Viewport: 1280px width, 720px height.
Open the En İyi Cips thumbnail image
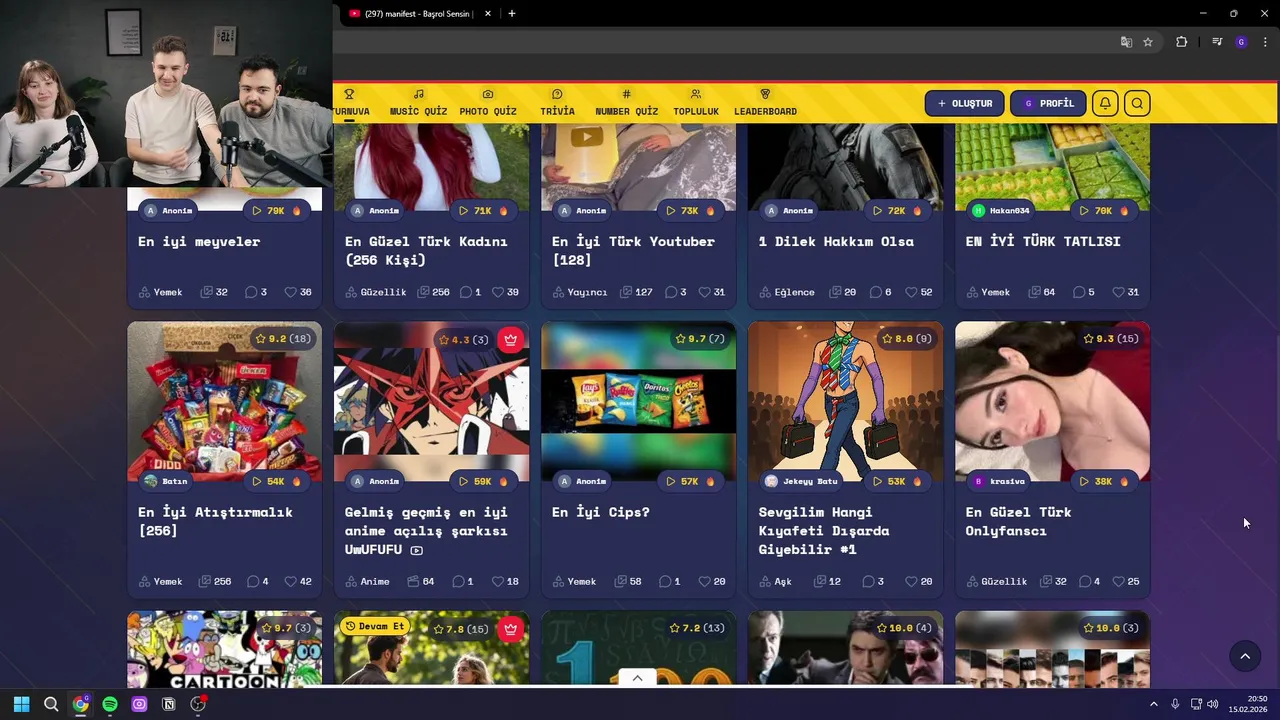(x=638, y=401)
